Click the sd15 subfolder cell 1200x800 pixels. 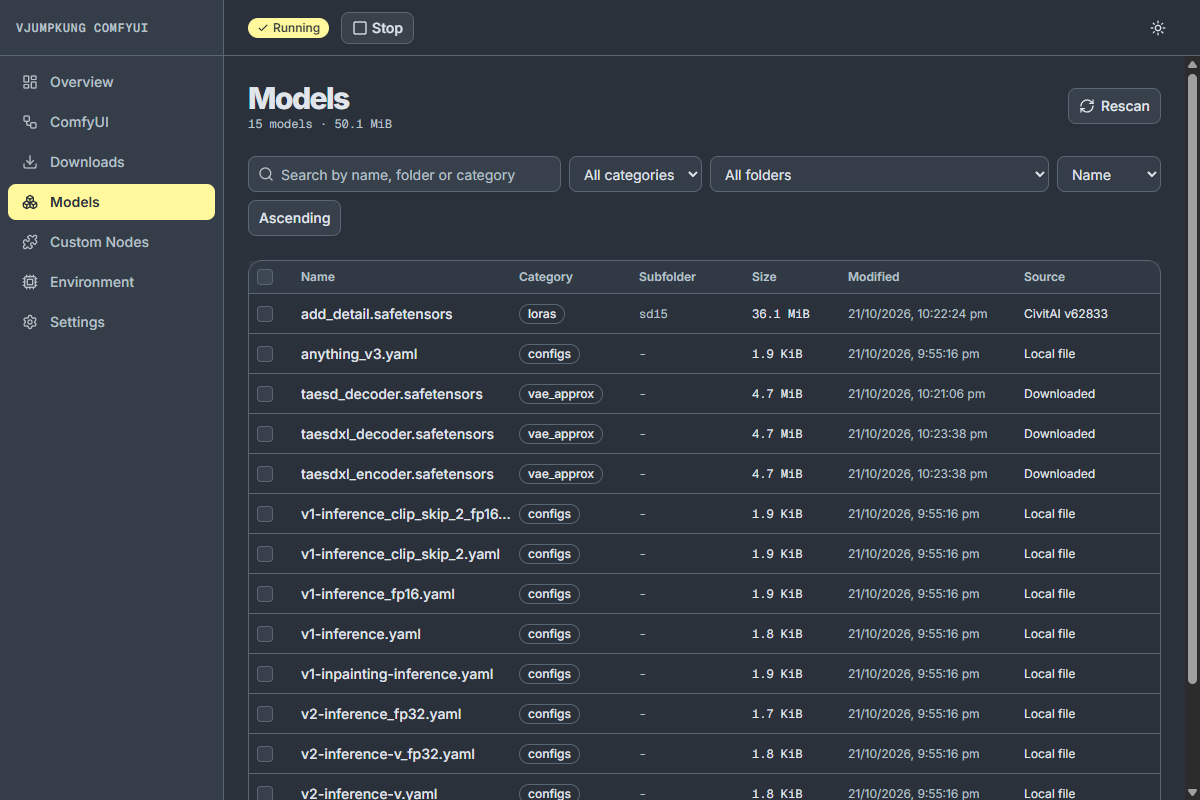coord(653,314)
